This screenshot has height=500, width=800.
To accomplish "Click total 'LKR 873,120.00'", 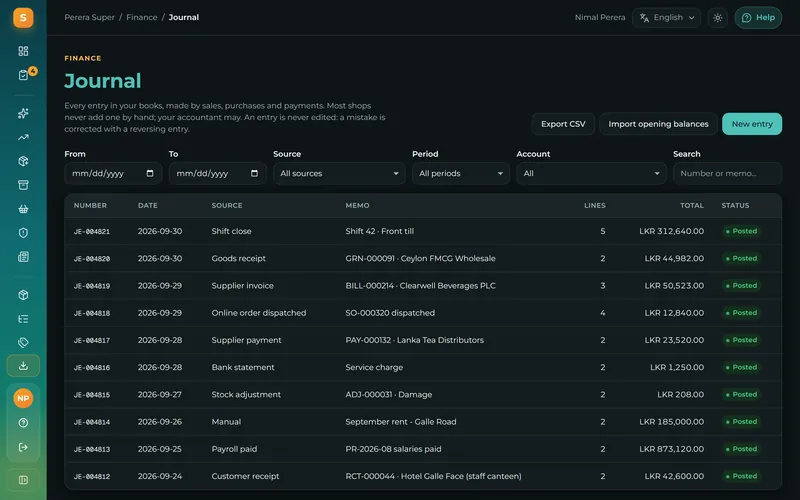I will coord(671,449).
